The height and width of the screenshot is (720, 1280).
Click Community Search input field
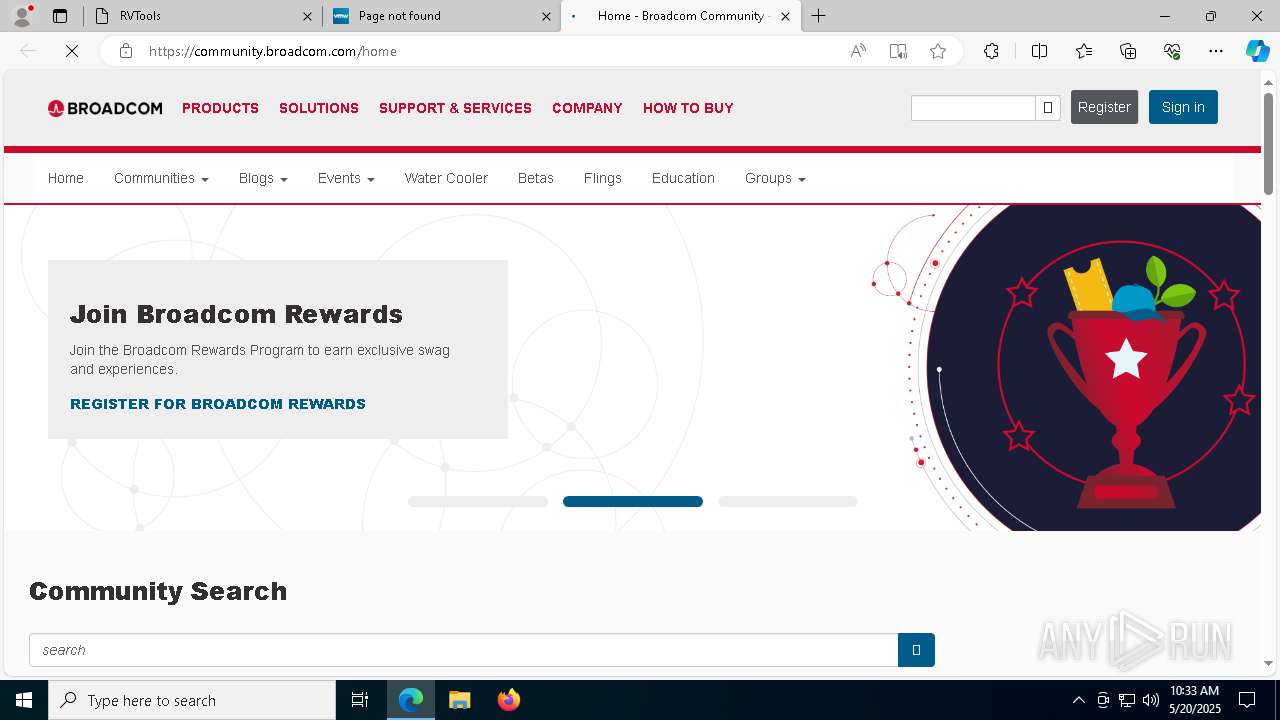(x=464, y=650)
